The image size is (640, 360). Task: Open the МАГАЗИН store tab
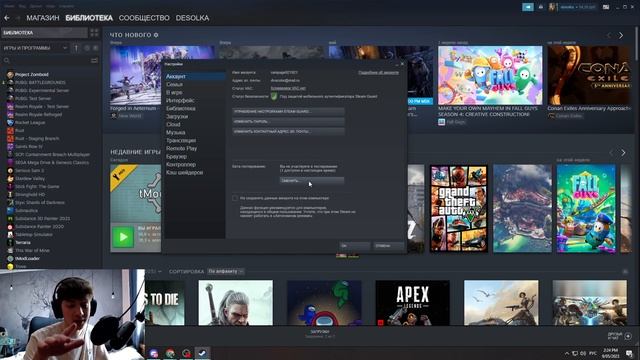pyautogui.click(x=43, y=18)
